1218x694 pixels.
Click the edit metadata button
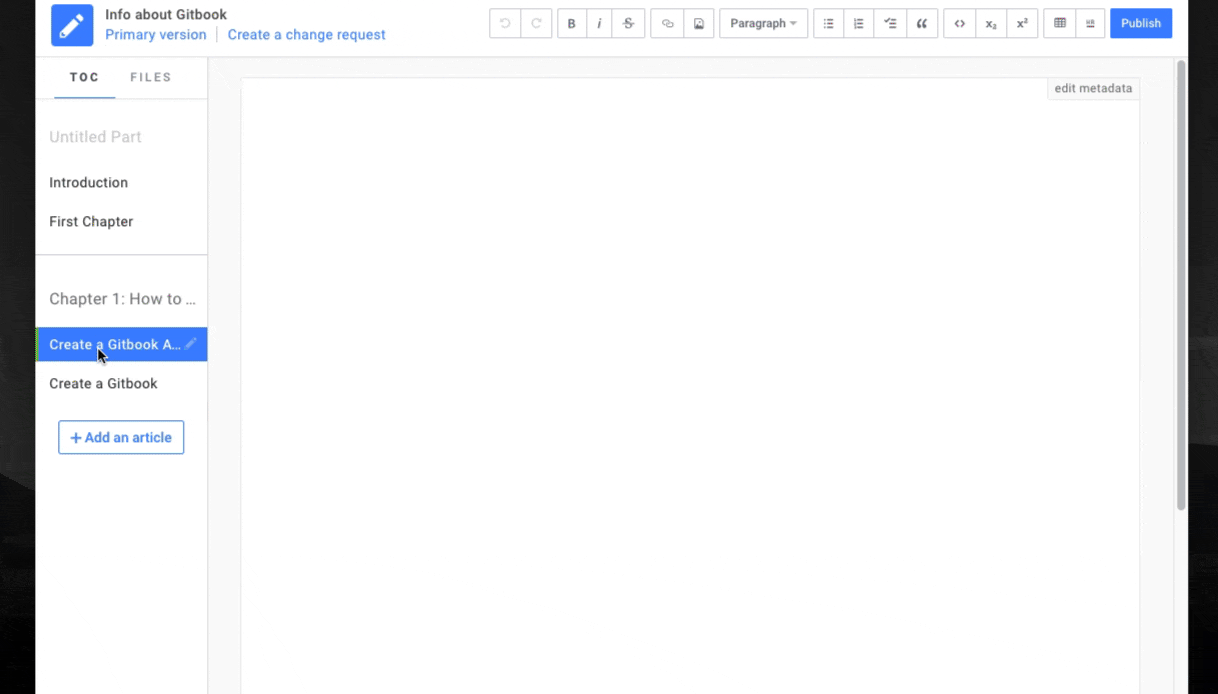(x=1093, y=88)
